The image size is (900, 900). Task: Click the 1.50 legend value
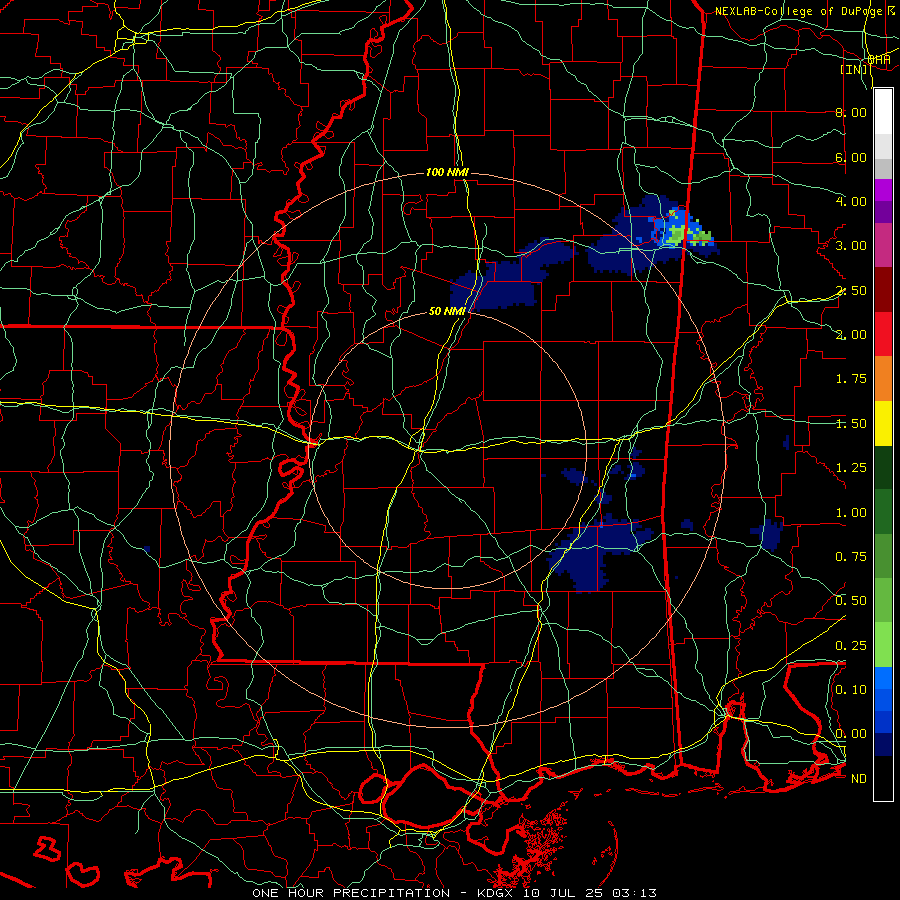click(x=851, y=424)
